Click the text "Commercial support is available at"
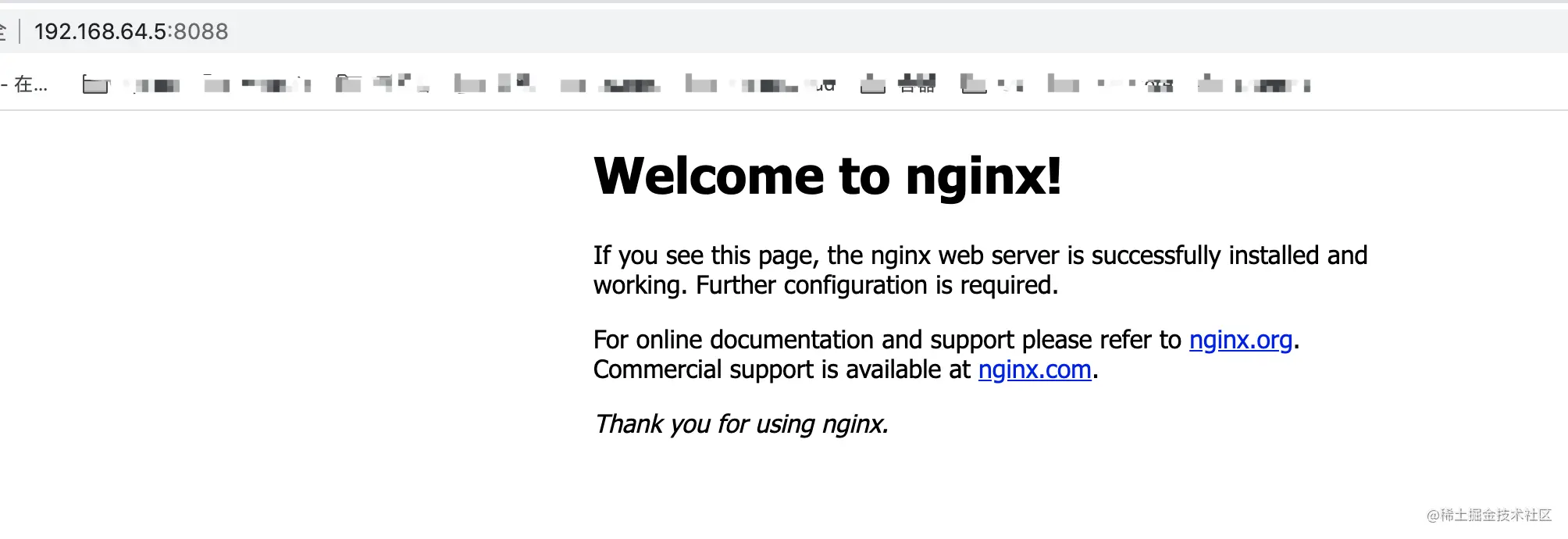 782,369
